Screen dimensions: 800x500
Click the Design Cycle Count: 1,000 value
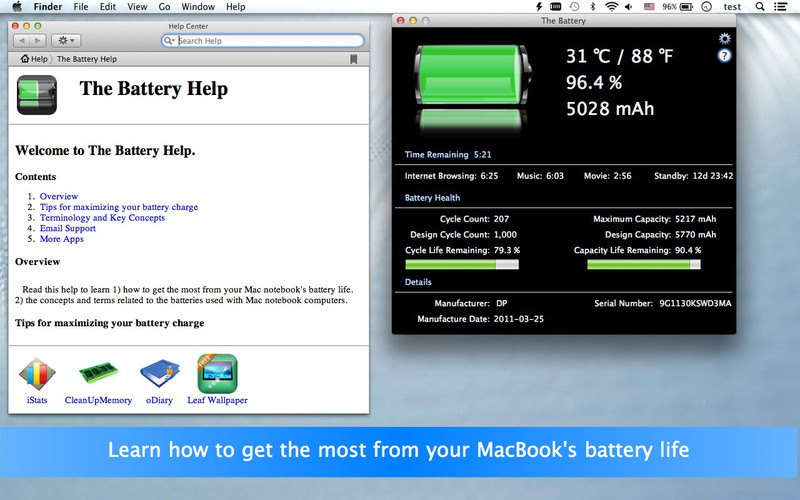tap(463, 235)
